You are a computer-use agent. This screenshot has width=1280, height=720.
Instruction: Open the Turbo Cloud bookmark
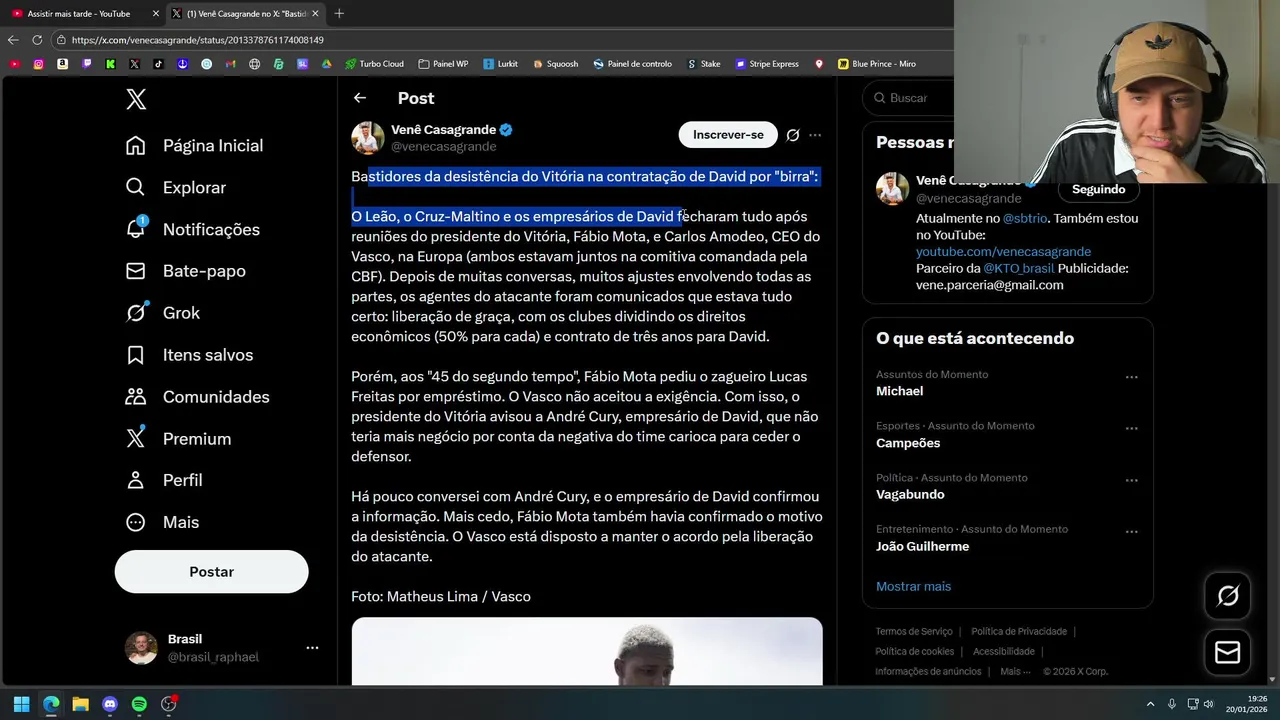point(374,64)
